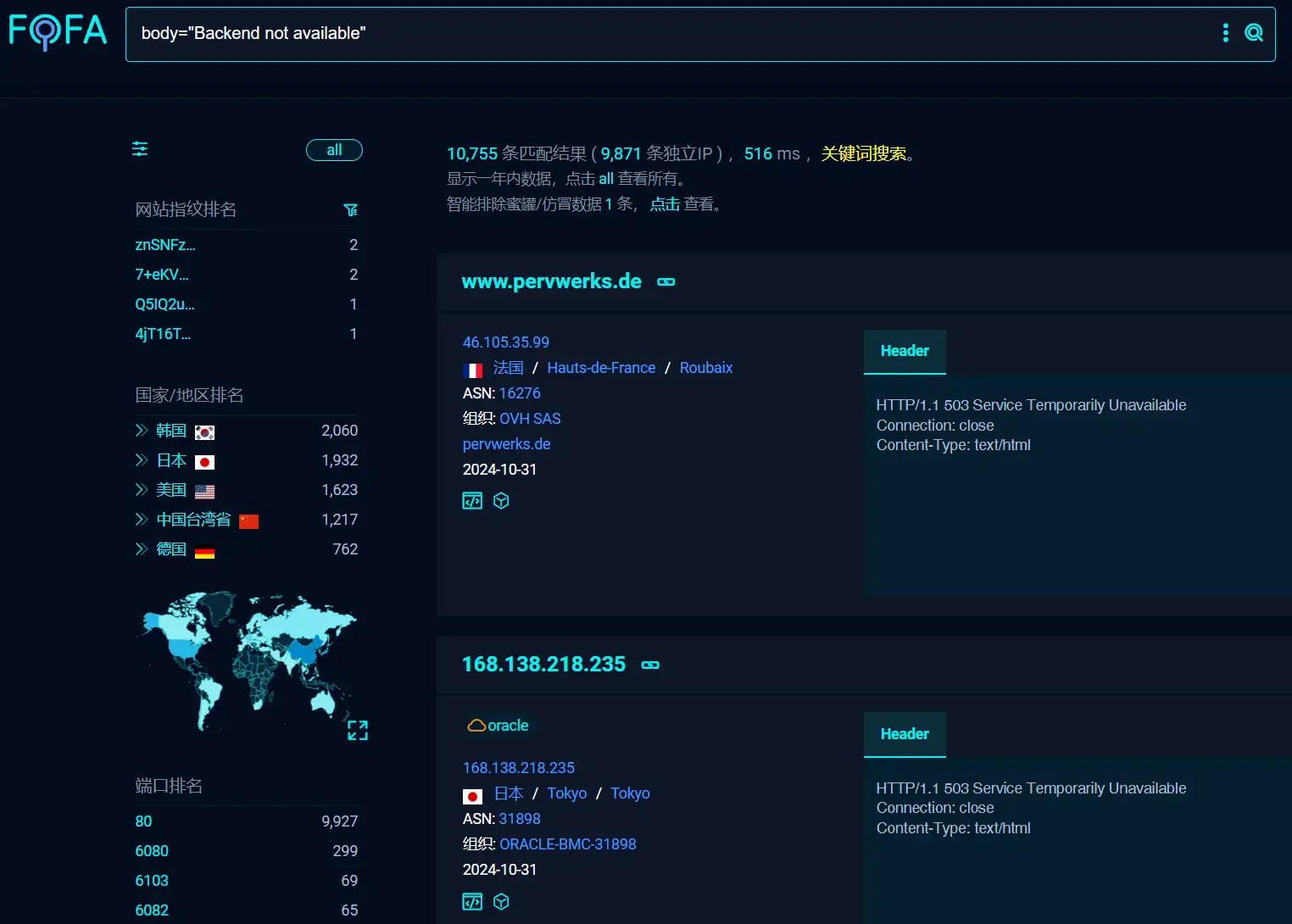Click the cube icon for 168.138.218.235 result
This screenshot has width=1292, height=924.
(x=501, y=902)
